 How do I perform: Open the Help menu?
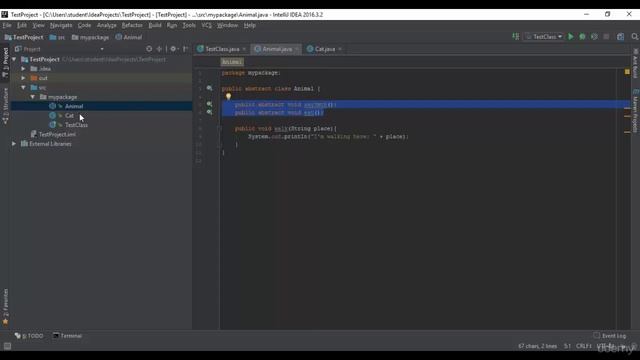click(x=249, y=25)
